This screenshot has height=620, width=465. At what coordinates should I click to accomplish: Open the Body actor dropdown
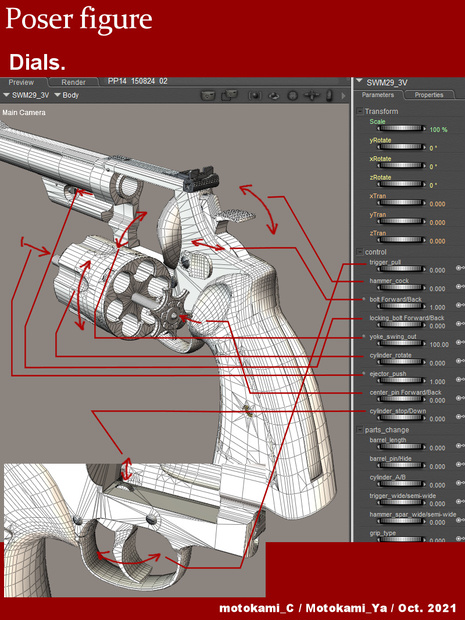(66, 95)
